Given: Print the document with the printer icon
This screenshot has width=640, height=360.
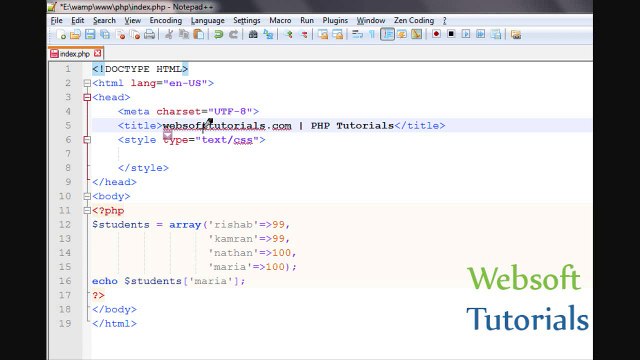Looking at the screenshot, I should pyautogui.click(x=149, y=35).
